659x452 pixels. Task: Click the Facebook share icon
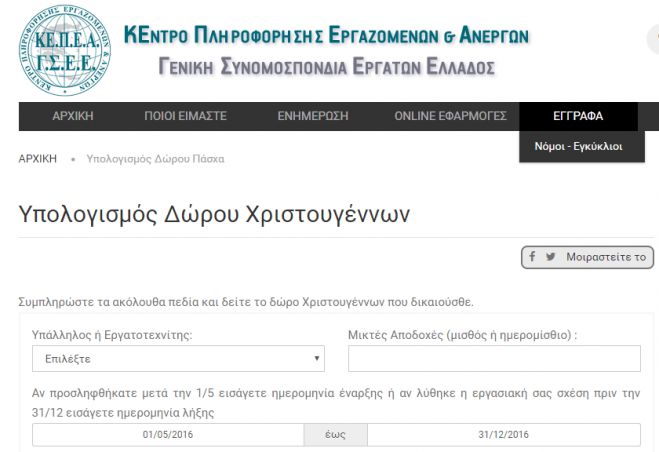click(x=534, y=257)
